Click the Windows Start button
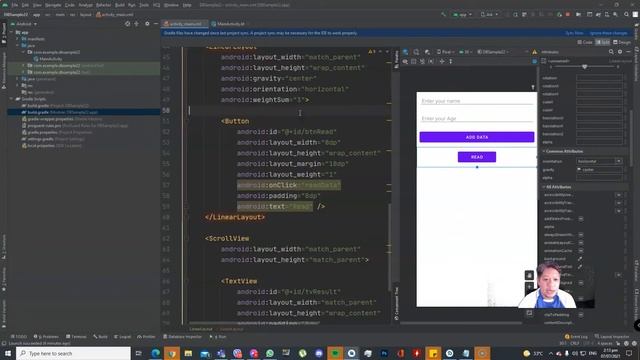The image size is (640, 360). (8, 353)
